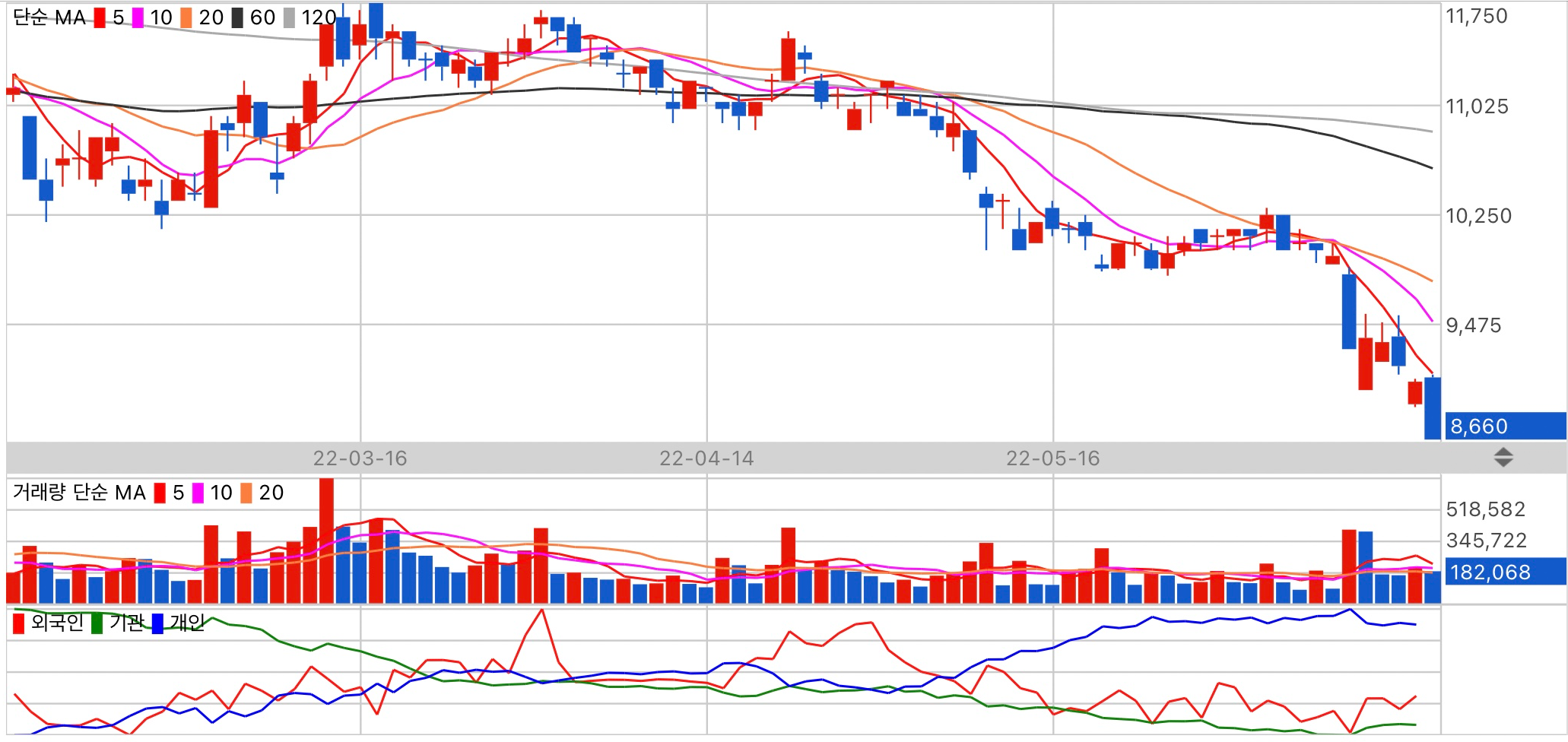Click the price axis label 11,750
This screenshot has width=1568, height=742.
pyautogui.click(x=1477, y=16)
